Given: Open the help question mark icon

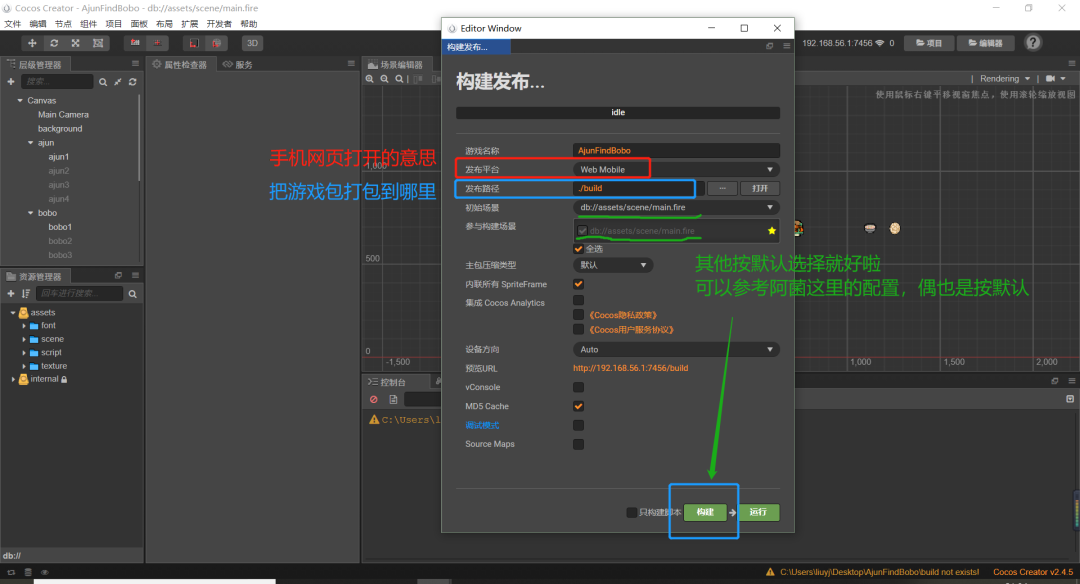Looking at the screenshot, I should (1032, 43).
